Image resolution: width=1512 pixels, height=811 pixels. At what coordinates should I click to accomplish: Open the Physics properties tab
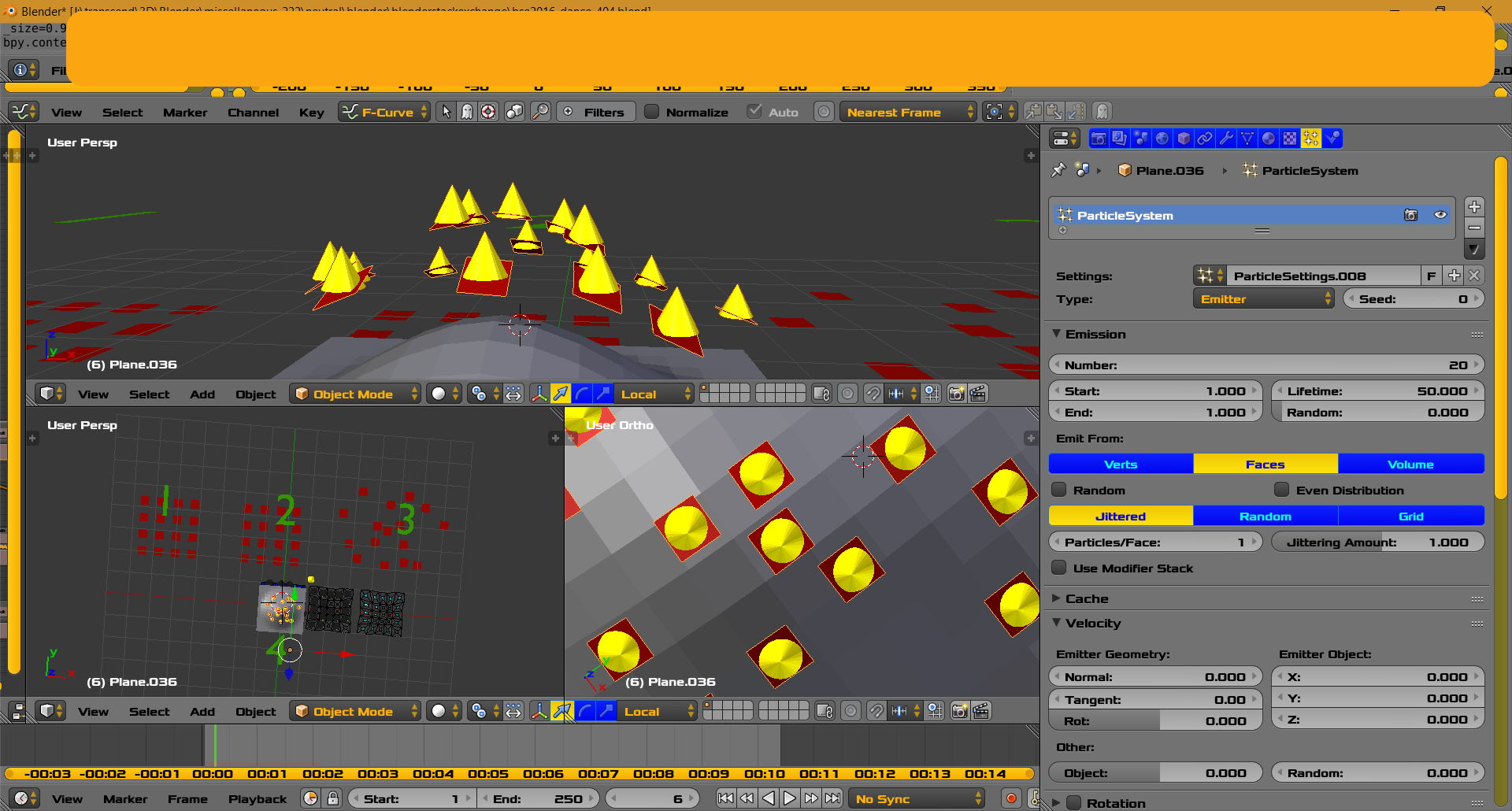pyautogui.click(x=1332, y=139)
